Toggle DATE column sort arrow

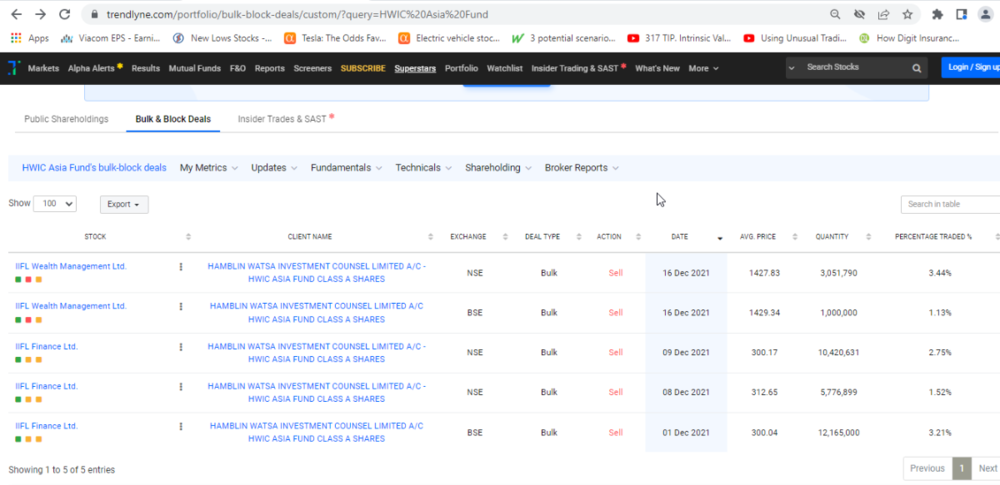click(720, 237)
